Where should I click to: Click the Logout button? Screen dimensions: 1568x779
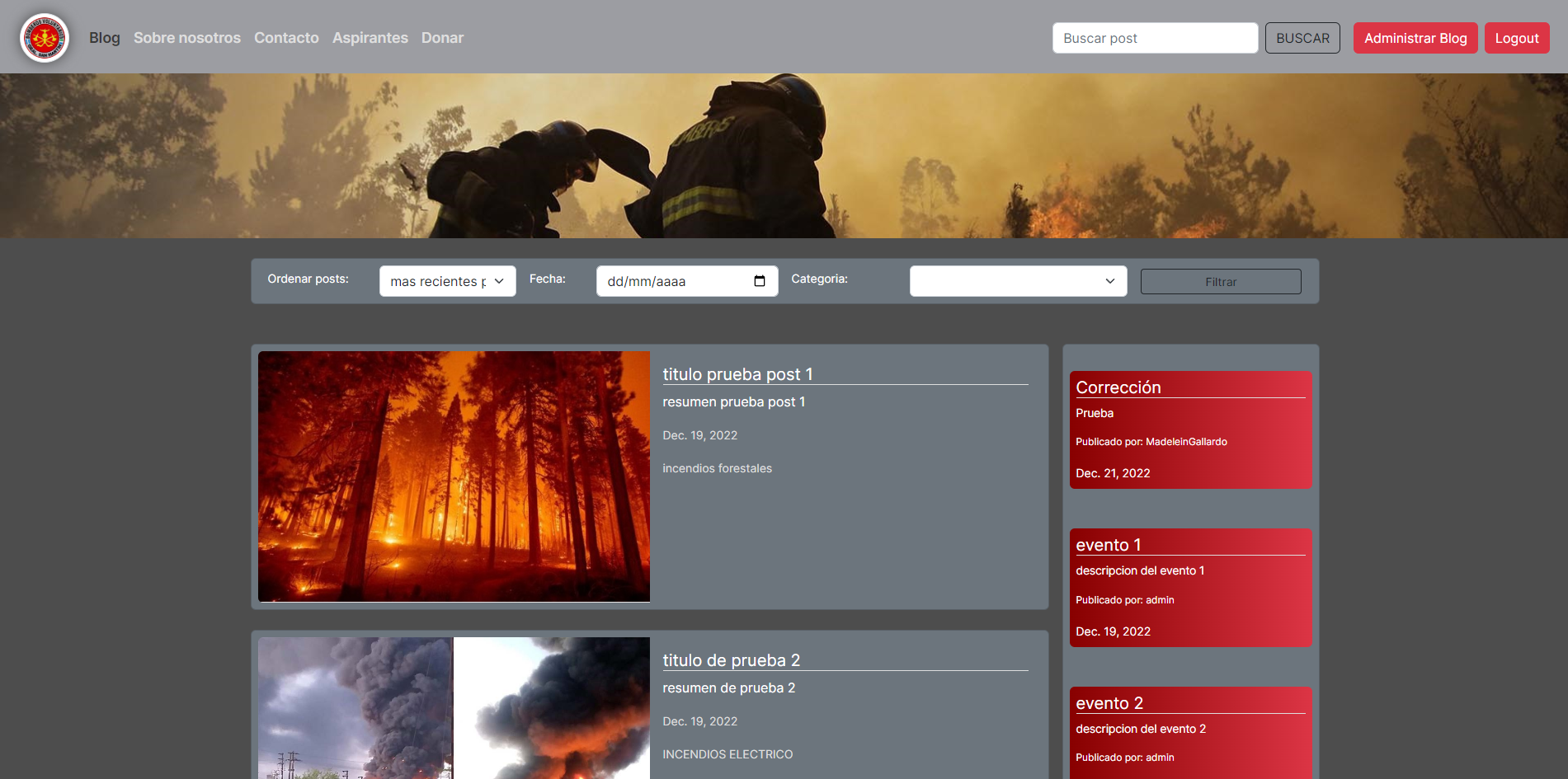pos(1517,38)
